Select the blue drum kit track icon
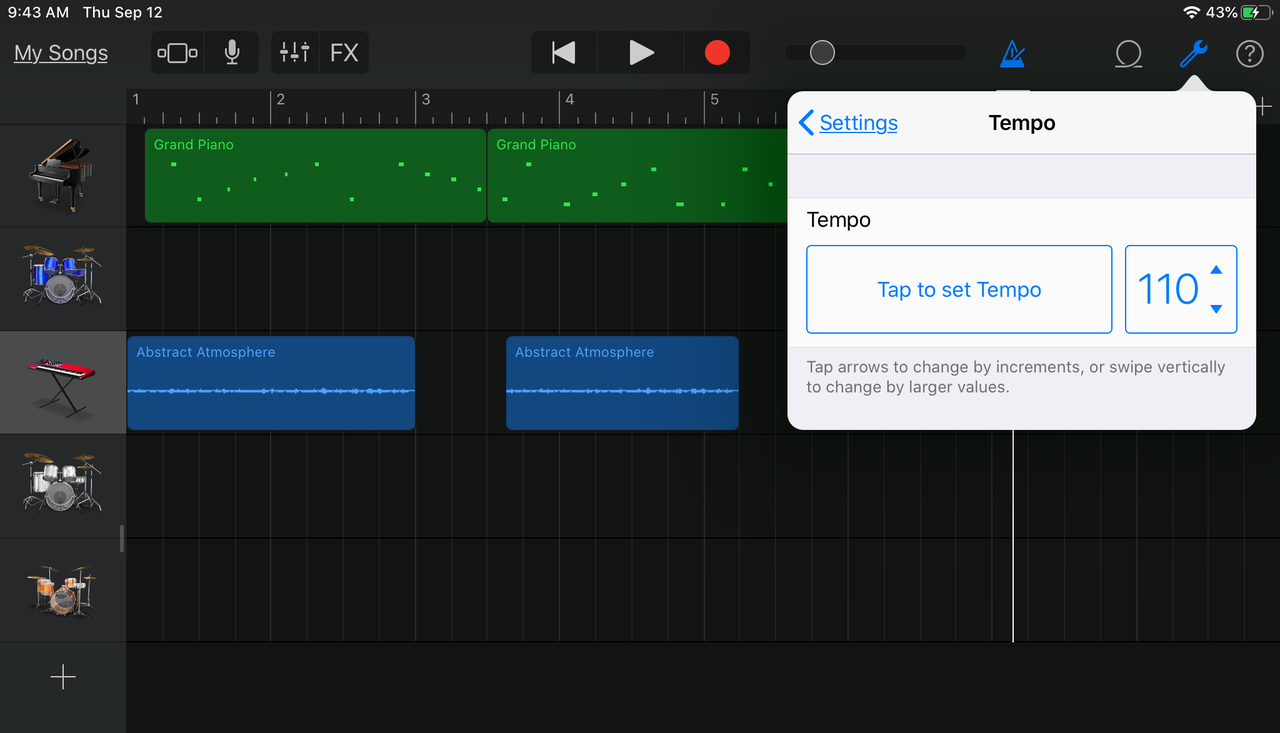 tap(62, 279)
